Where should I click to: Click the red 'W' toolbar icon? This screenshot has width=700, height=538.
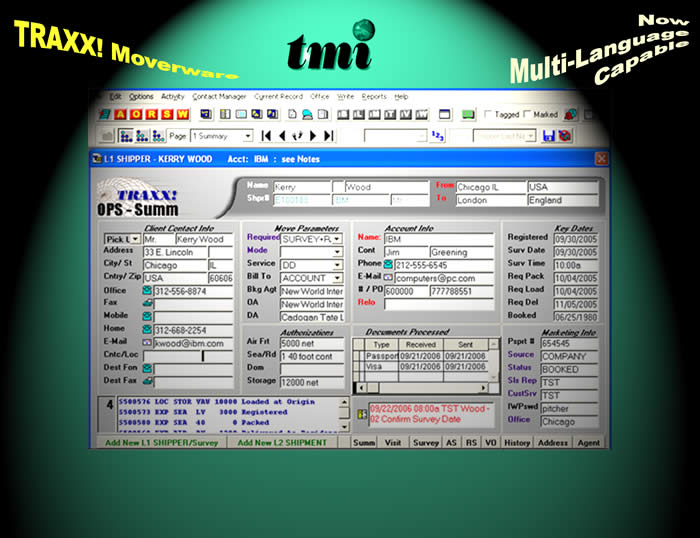pos(183,114)
